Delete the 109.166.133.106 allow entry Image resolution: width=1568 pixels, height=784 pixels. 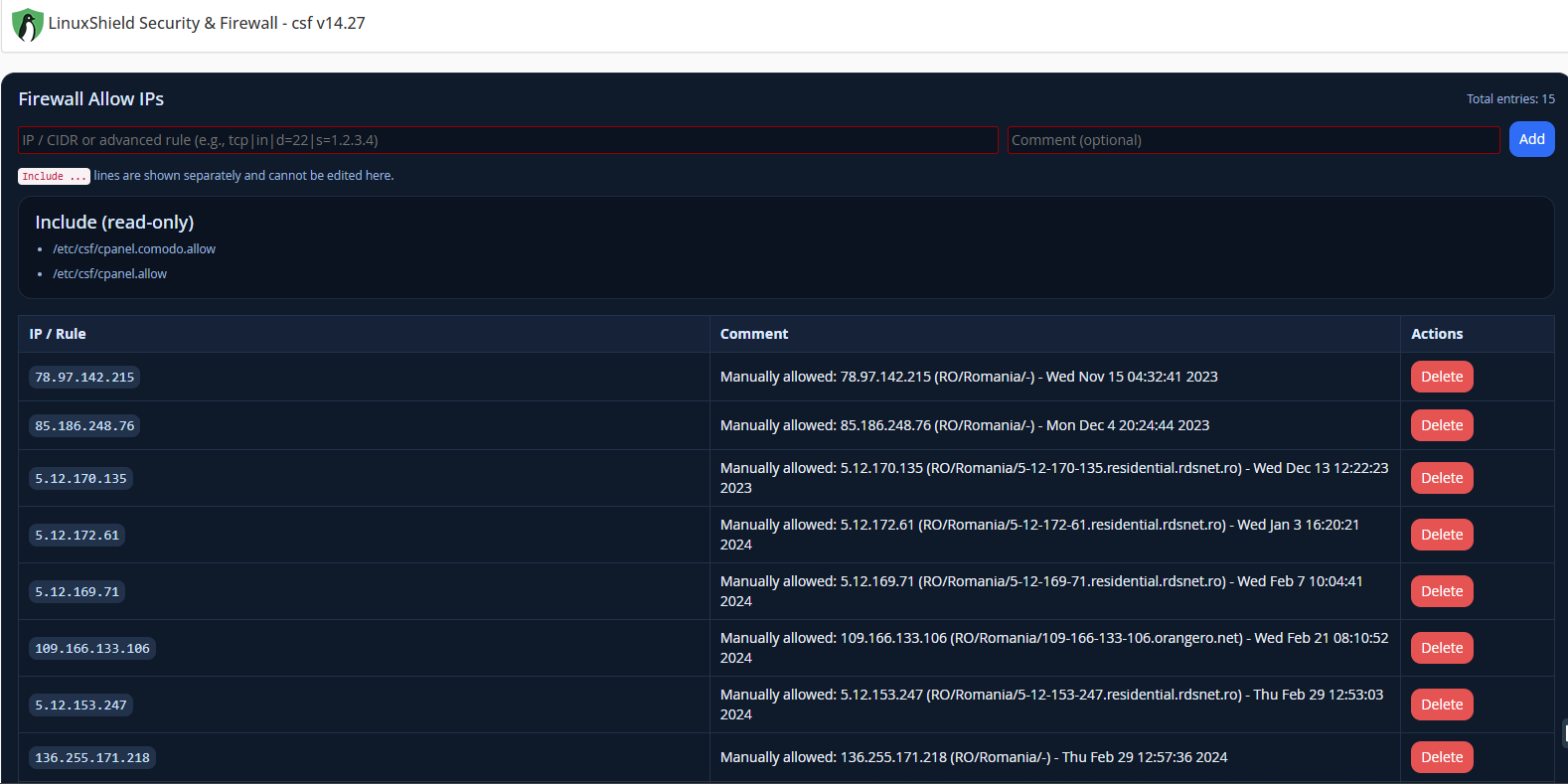(1441, 648)
